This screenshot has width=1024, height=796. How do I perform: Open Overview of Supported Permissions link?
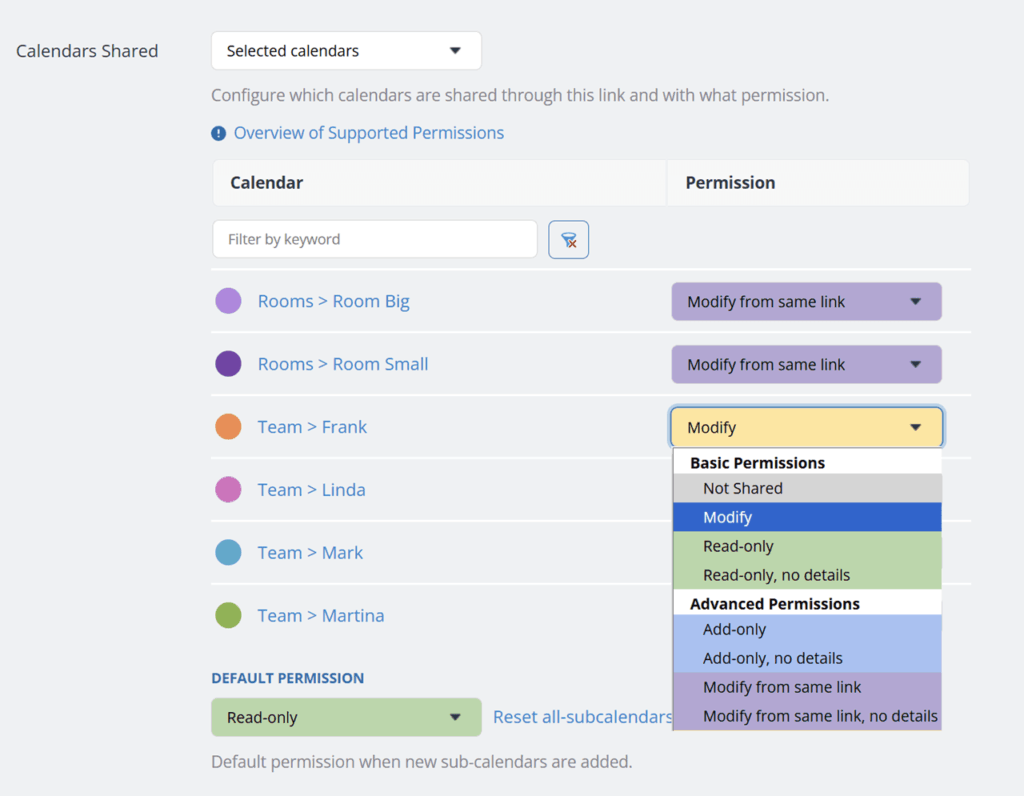(x=368, y=132)
